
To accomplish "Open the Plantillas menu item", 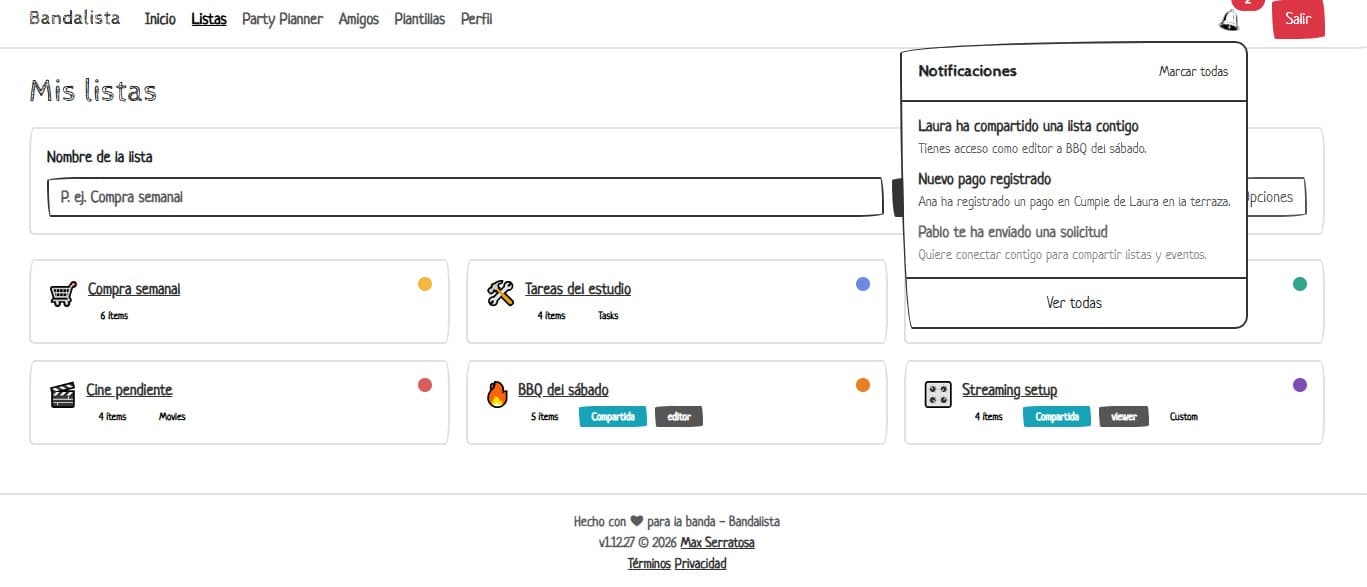I will click(x=419, y=19).
